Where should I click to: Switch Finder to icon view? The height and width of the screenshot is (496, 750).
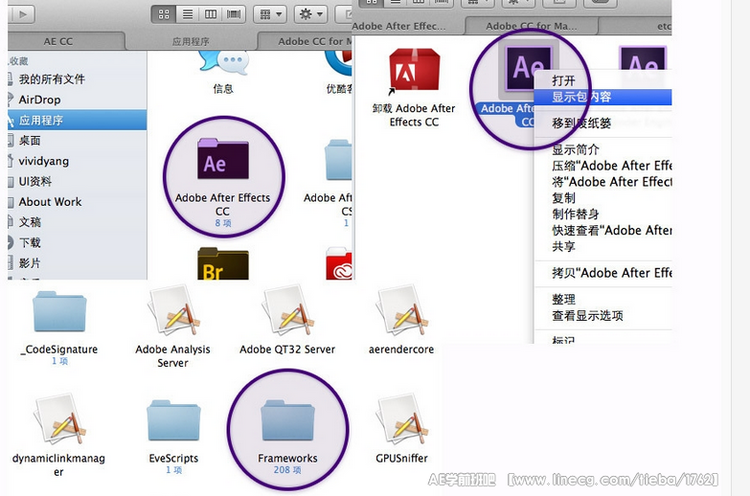164,14
